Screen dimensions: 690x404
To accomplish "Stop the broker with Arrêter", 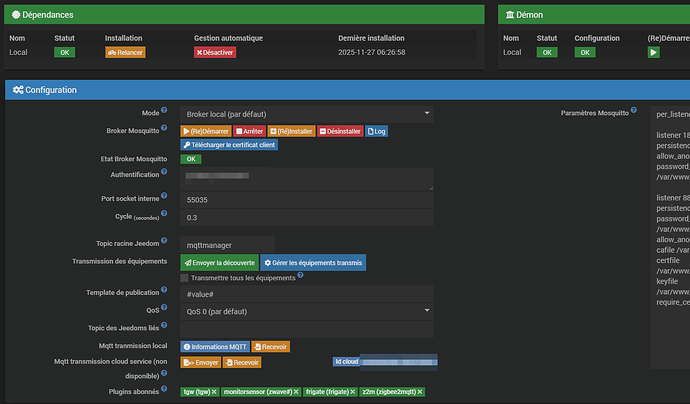I will (x=249, y=131).
